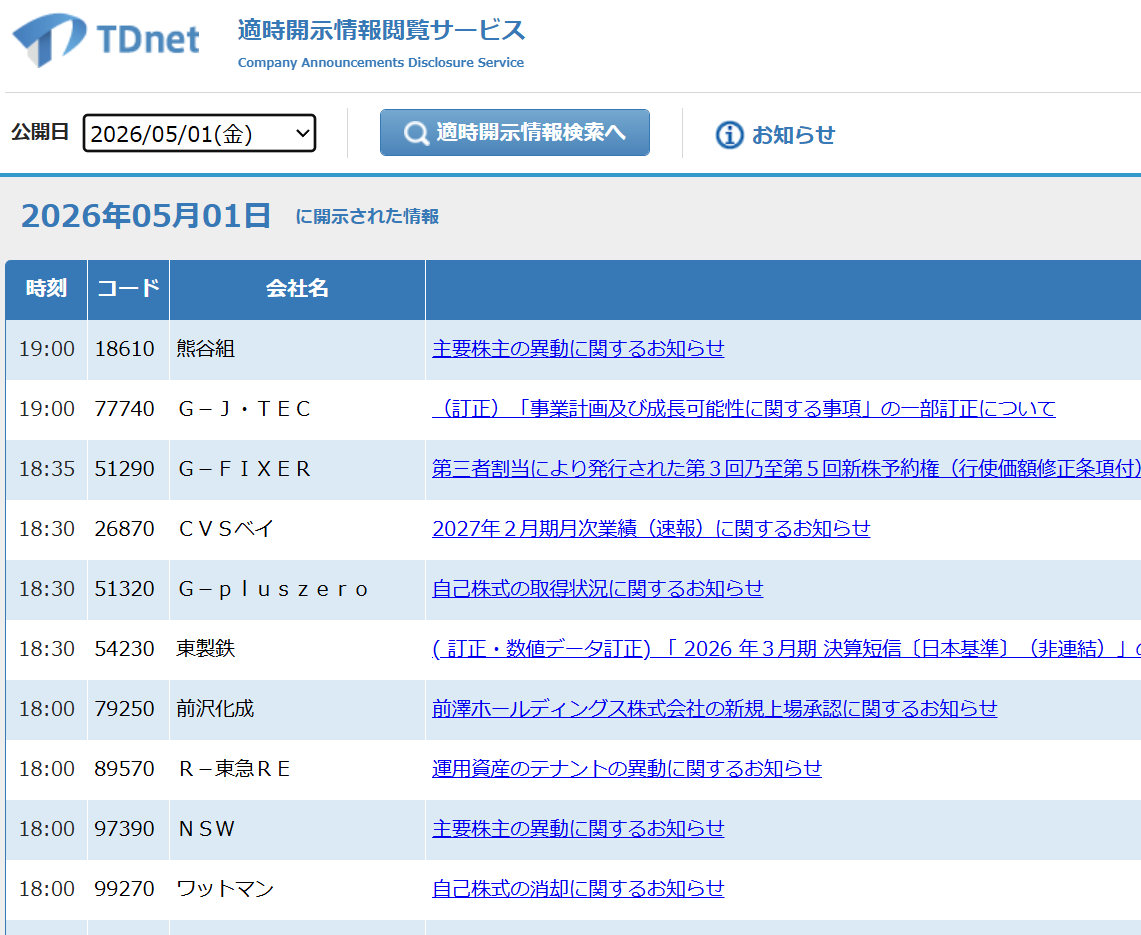The height and width of the screenshot is (935, 1141).
Task: Open R-東急RE テナントの異動 link
Action: point(627,769)
